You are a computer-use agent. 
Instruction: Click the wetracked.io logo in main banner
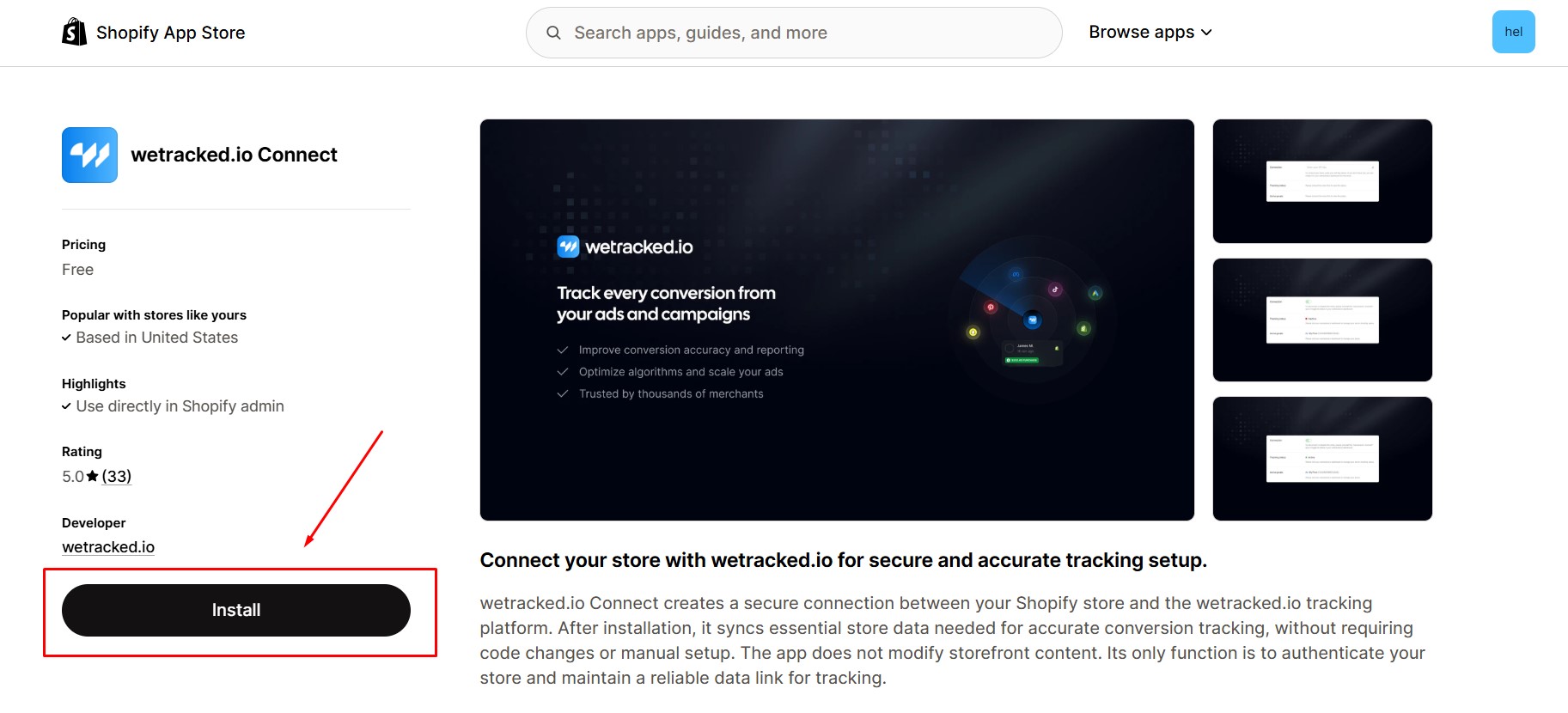(x=625, y=247)
